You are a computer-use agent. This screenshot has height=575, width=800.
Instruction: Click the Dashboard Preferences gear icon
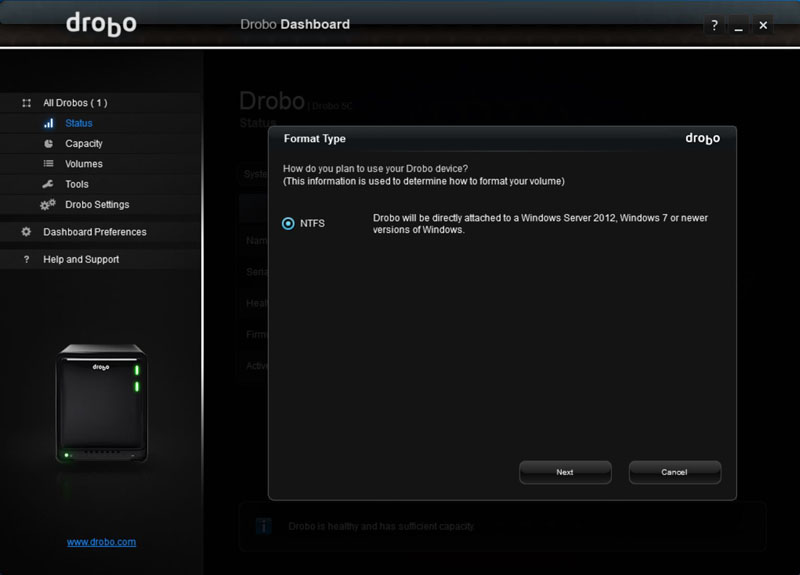[x=26, y=232]
